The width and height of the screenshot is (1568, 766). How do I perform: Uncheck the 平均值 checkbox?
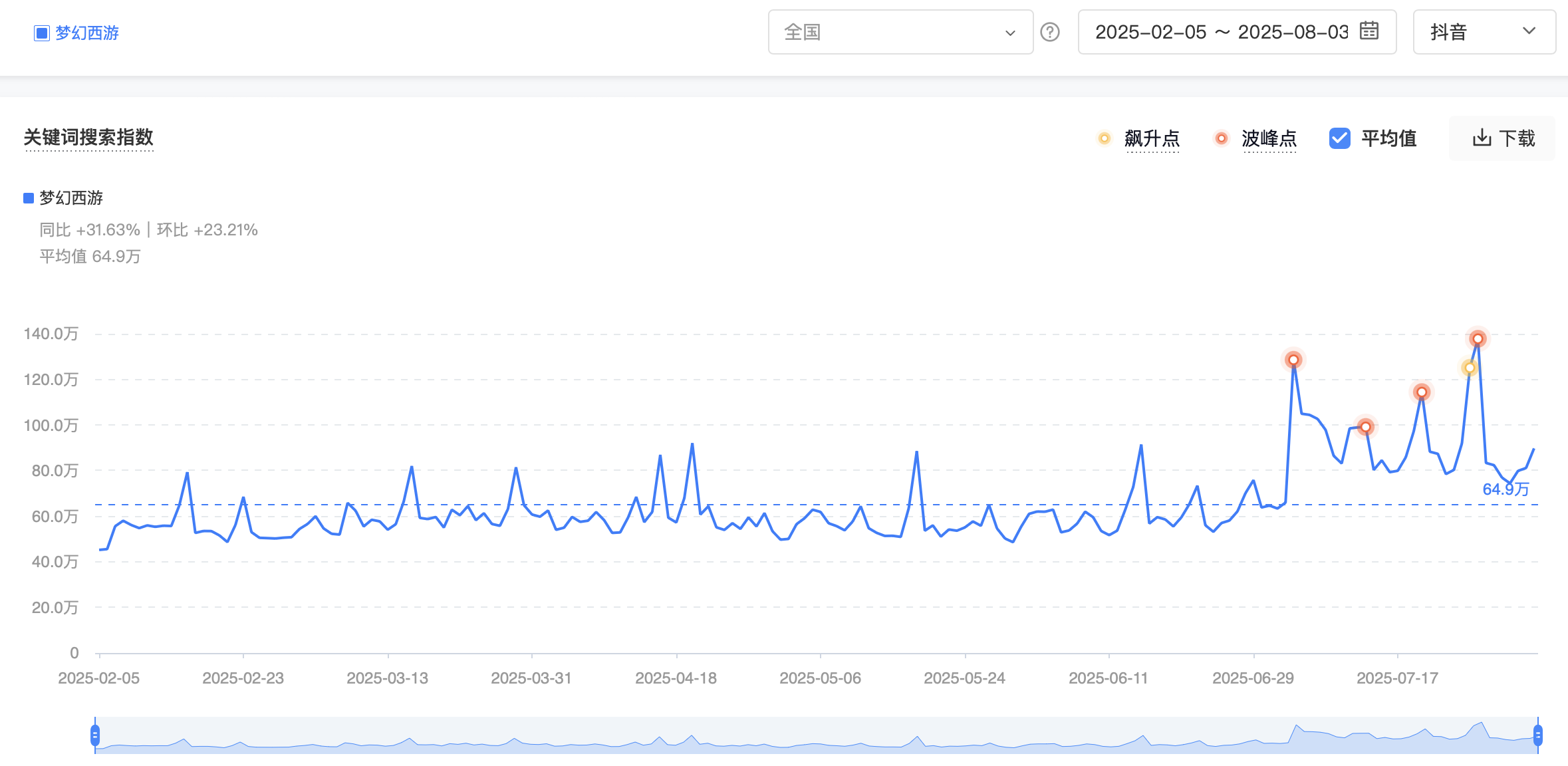tap(1339, 138)
